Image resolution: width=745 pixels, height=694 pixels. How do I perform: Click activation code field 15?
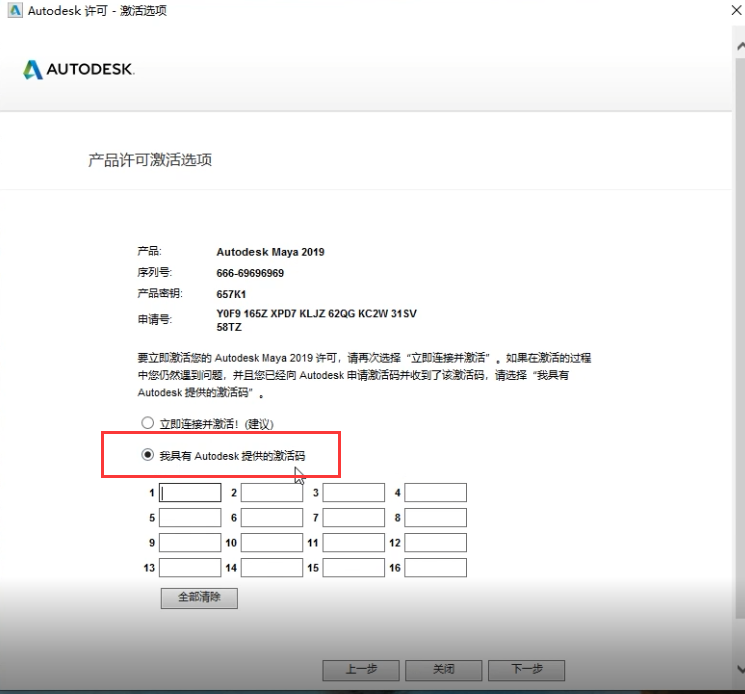point(353,568)
